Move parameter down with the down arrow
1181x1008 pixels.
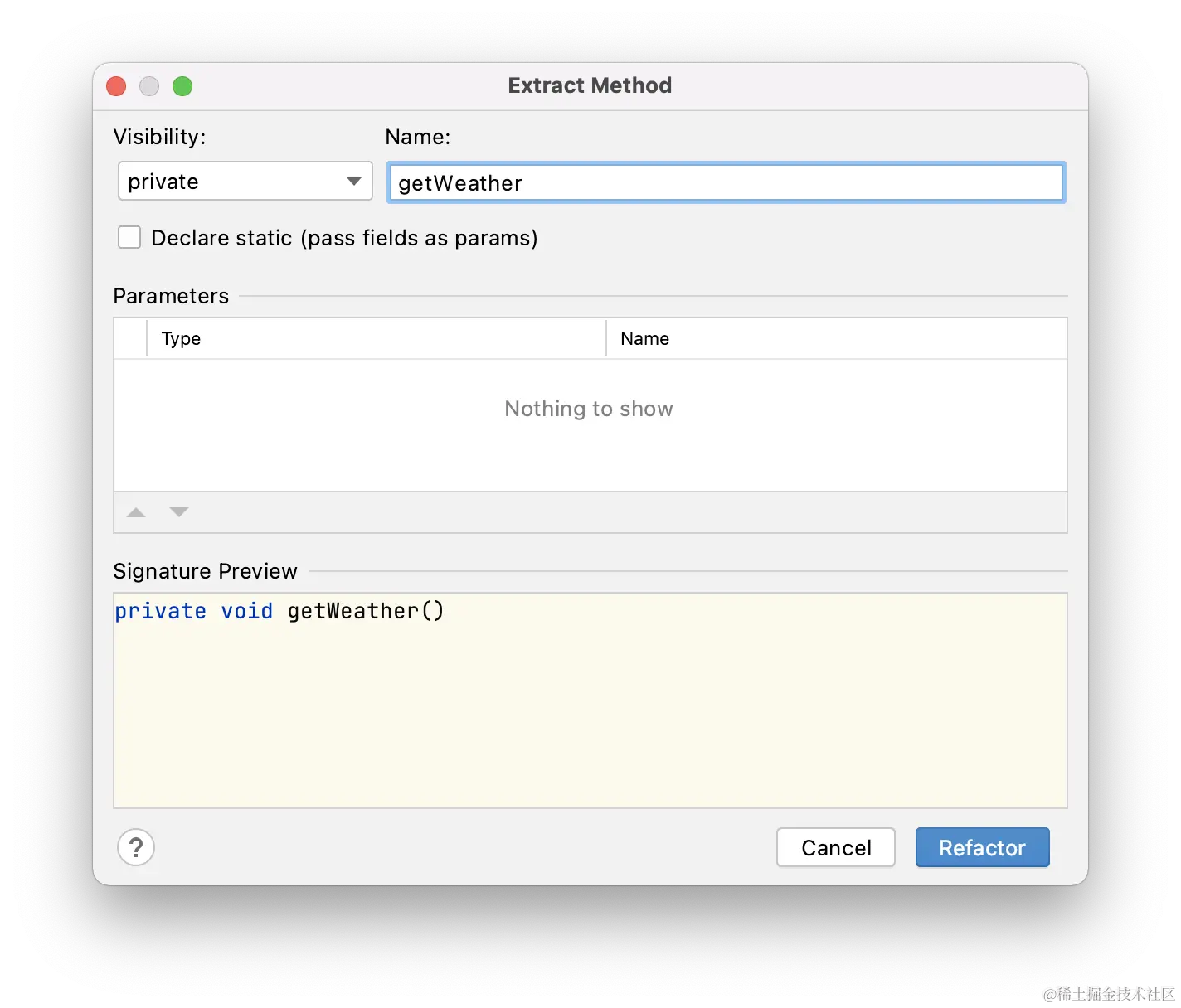pyautogui.click(x=179, y=512)
